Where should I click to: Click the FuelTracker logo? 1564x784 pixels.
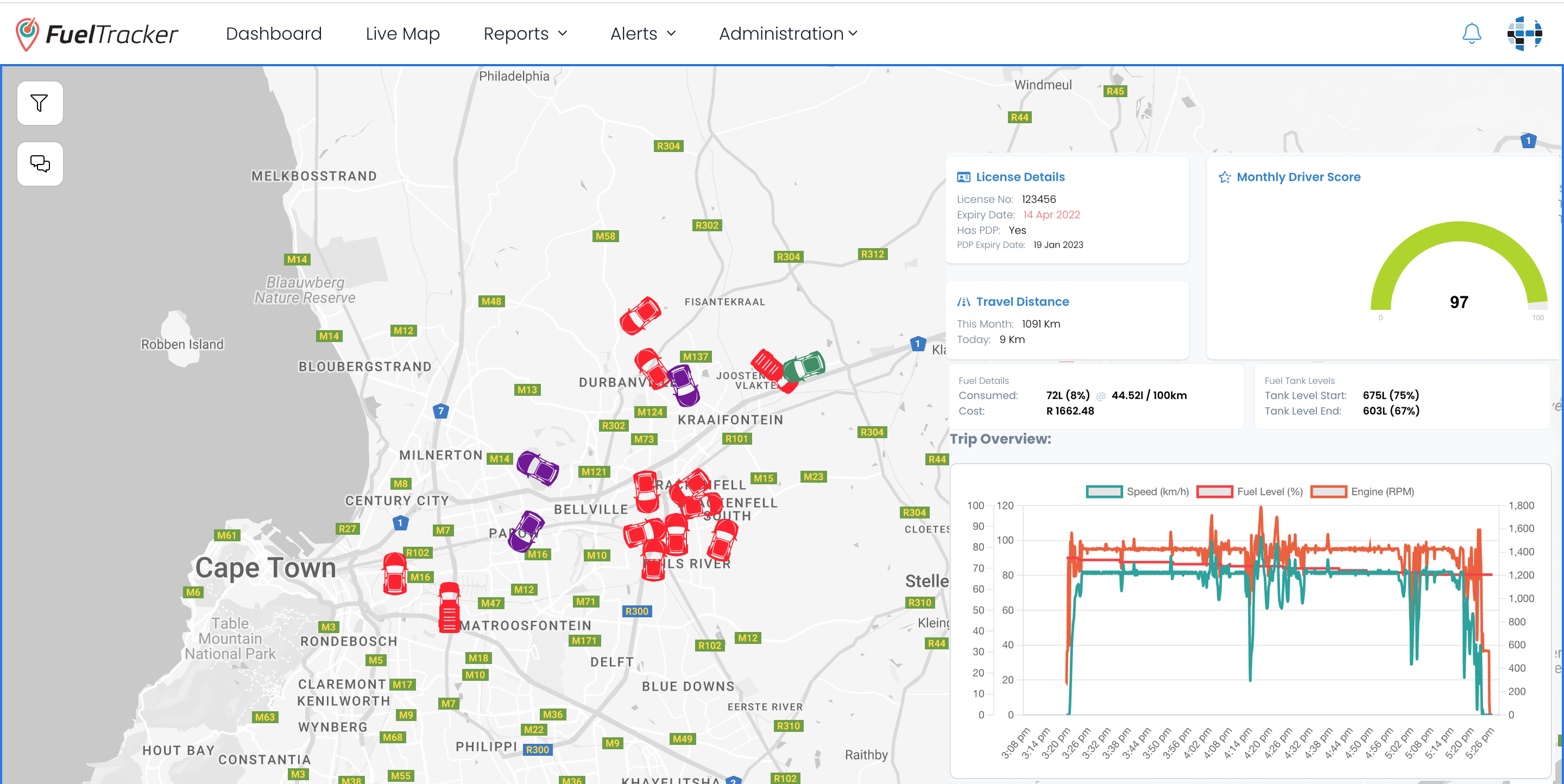(x=97, y=34)
